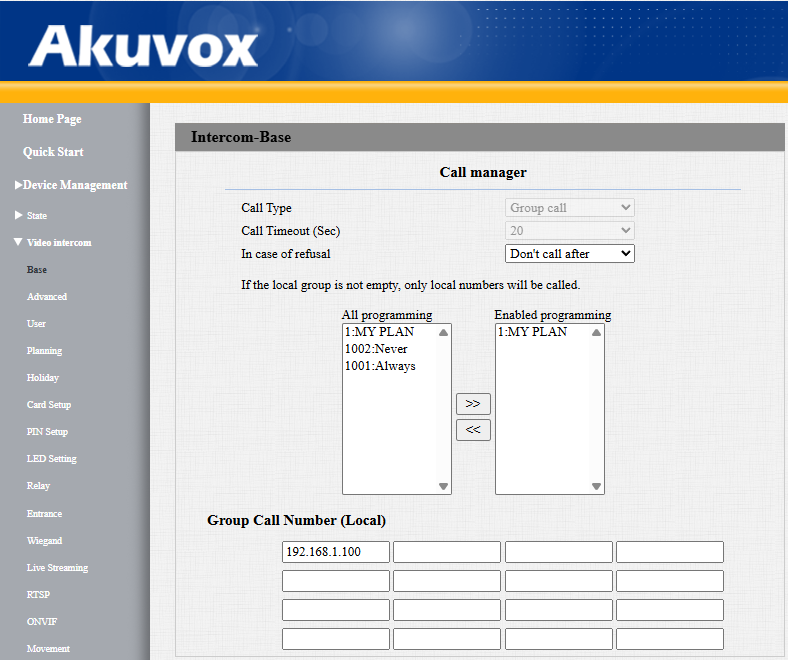The height and width of the screenshot is (660, 788).
Task: Open the Movement page
Action: click(x=48, y=649)
